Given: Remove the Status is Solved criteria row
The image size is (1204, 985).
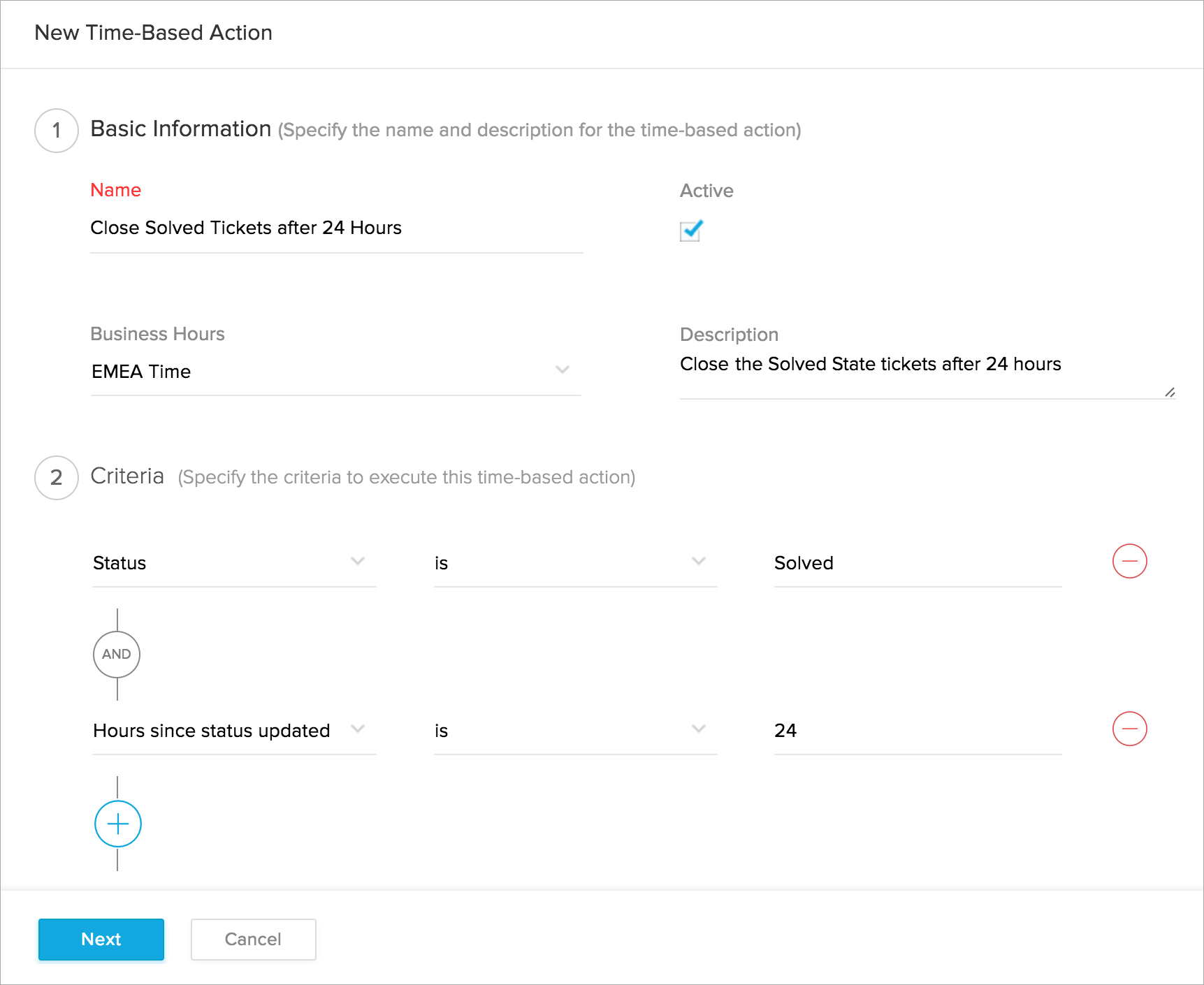Looking at the screenshot, I should pos(1129,561).
